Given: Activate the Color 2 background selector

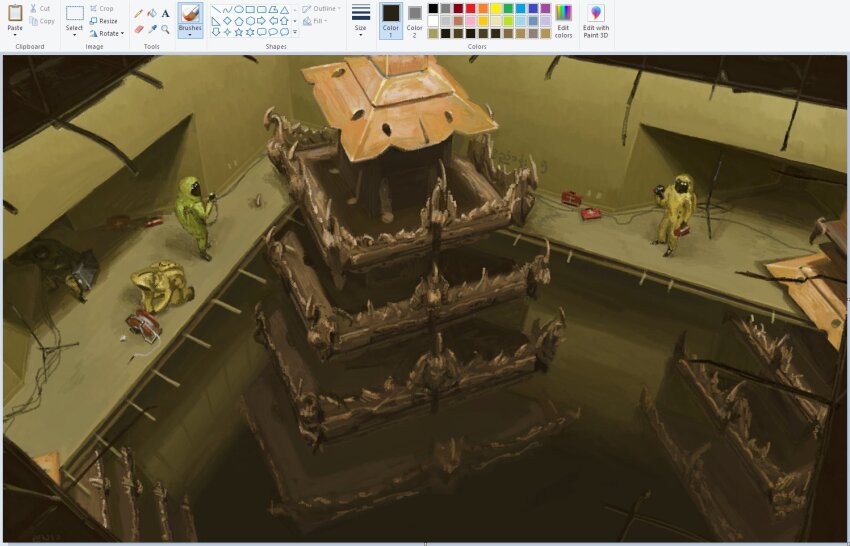Looking at the screenshot, I should click(415, 21).
